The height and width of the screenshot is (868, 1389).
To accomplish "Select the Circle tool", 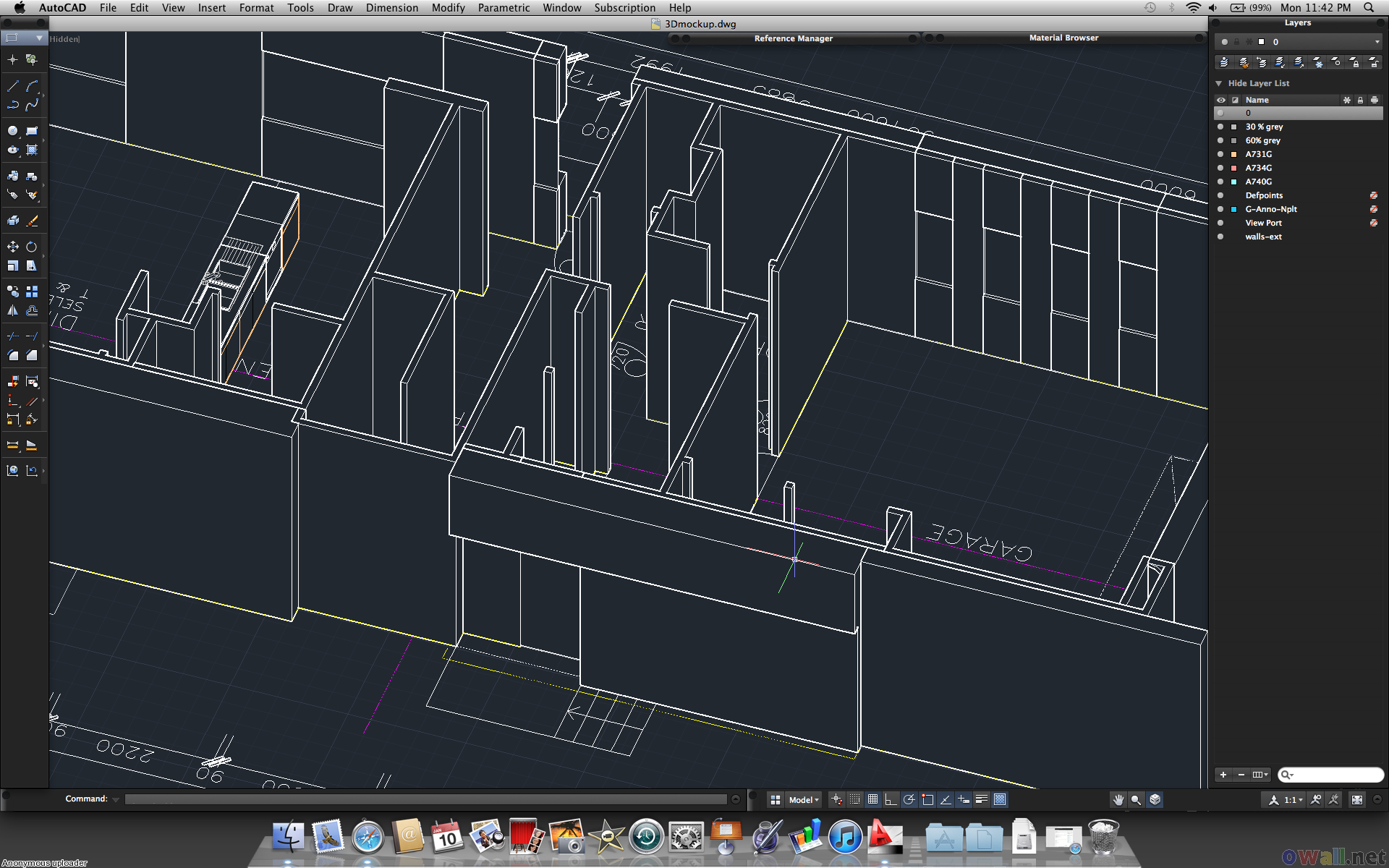I will tap(12, 131).
